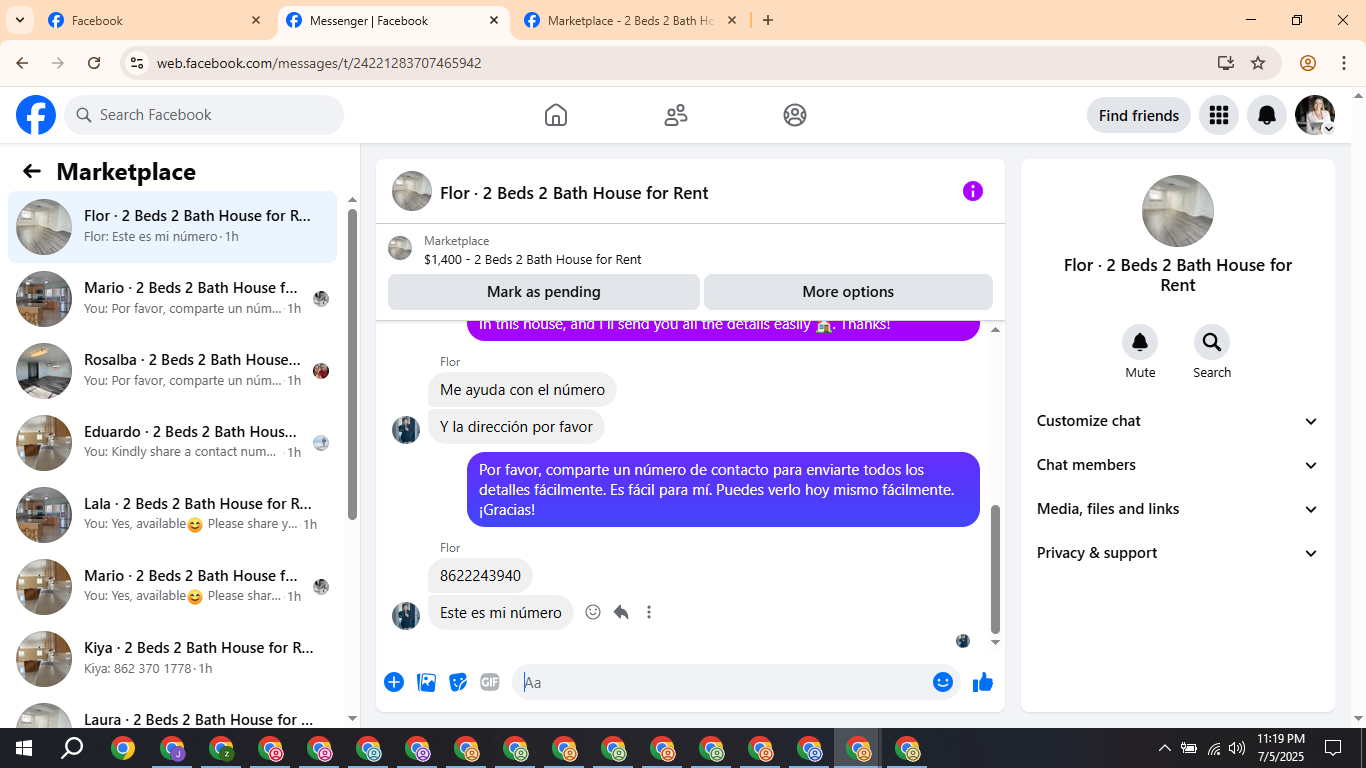This screenshot has height=768, width=1366.
Task: Click the install app icon in address bar
Action: pyautogui.click(x=1226, y=63)
